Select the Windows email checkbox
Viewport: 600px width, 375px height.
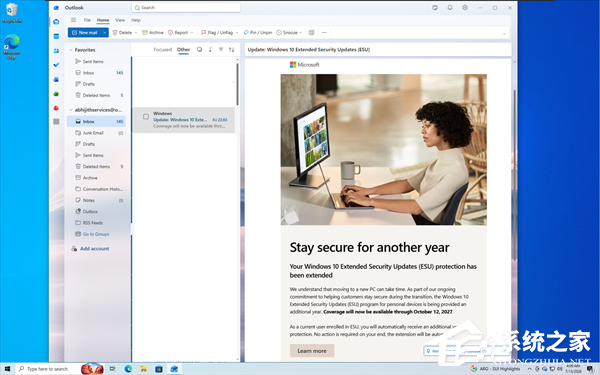point(146,117)
